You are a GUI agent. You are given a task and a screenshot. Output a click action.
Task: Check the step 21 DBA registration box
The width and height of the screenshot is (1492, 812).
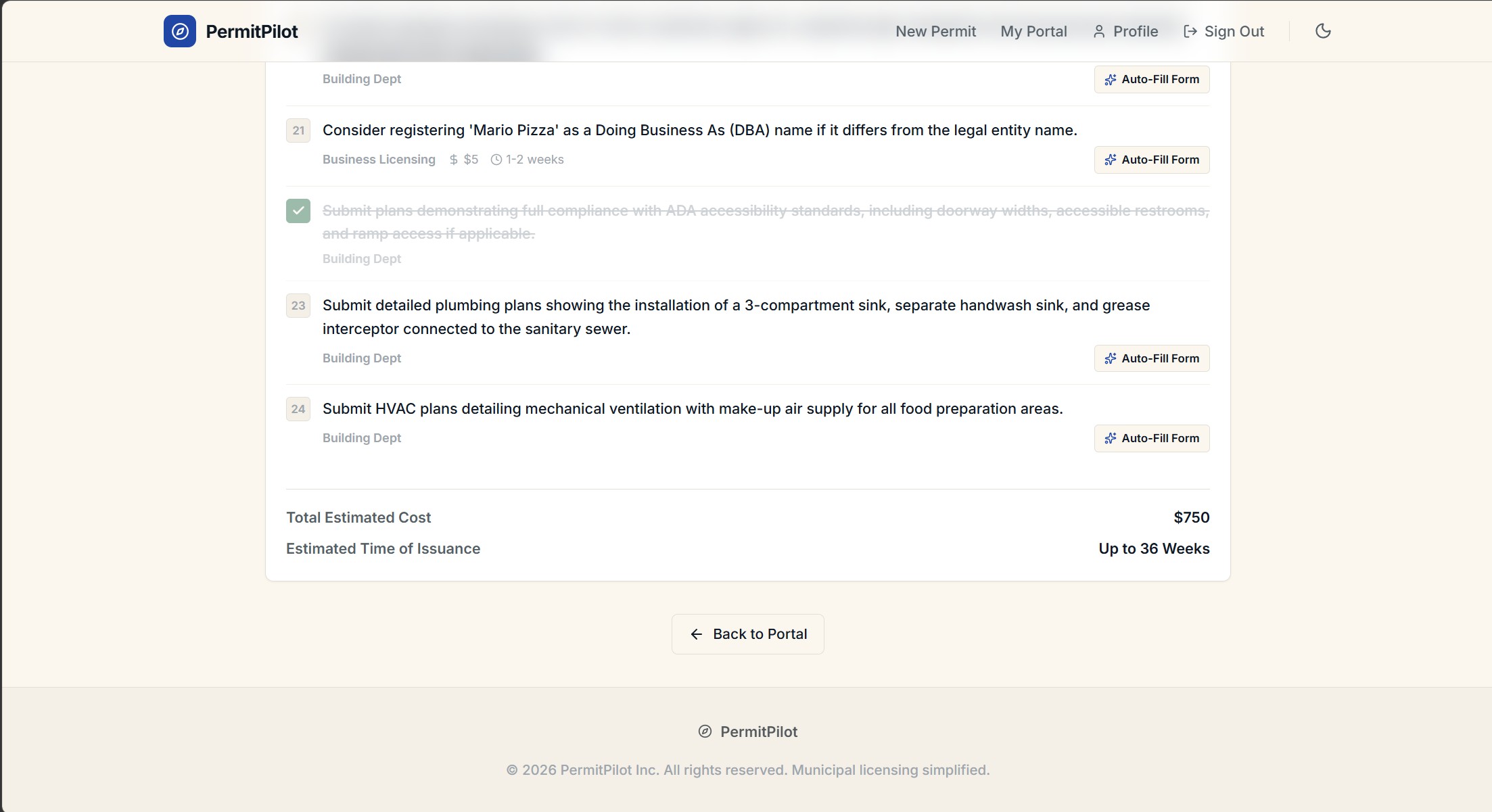tap(298, 130)
